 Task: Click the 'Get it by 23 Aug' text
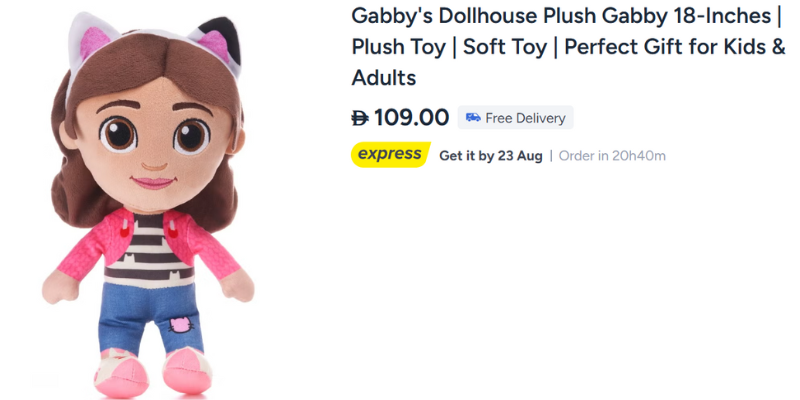click(x=490, y=155)
